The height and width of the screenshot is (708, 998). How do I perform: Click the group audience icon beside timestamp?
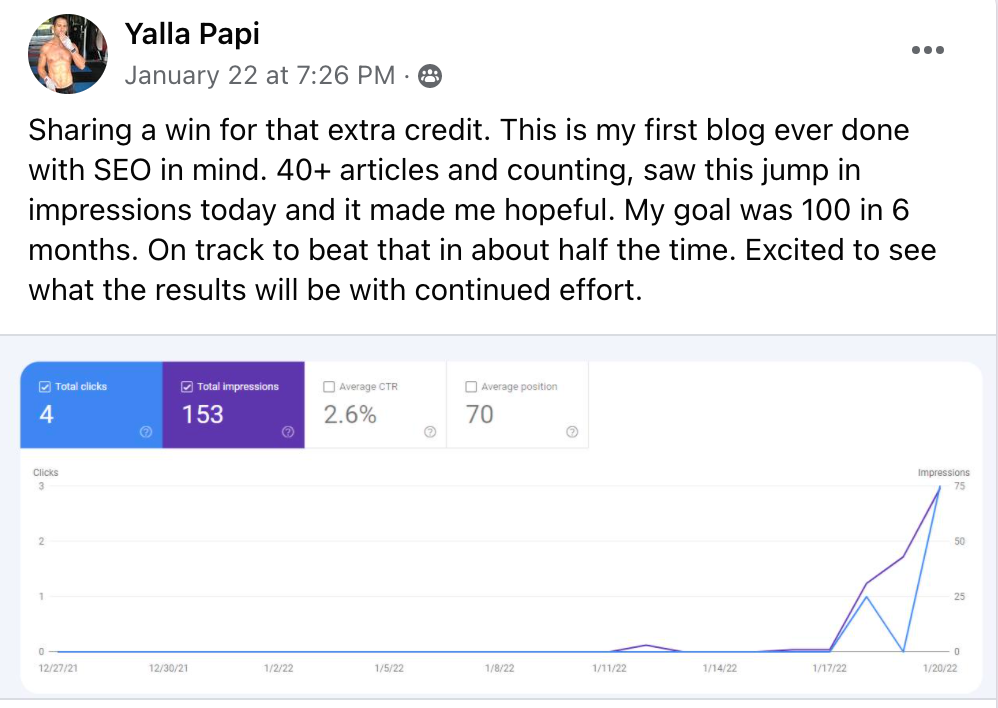pos(430,76)
